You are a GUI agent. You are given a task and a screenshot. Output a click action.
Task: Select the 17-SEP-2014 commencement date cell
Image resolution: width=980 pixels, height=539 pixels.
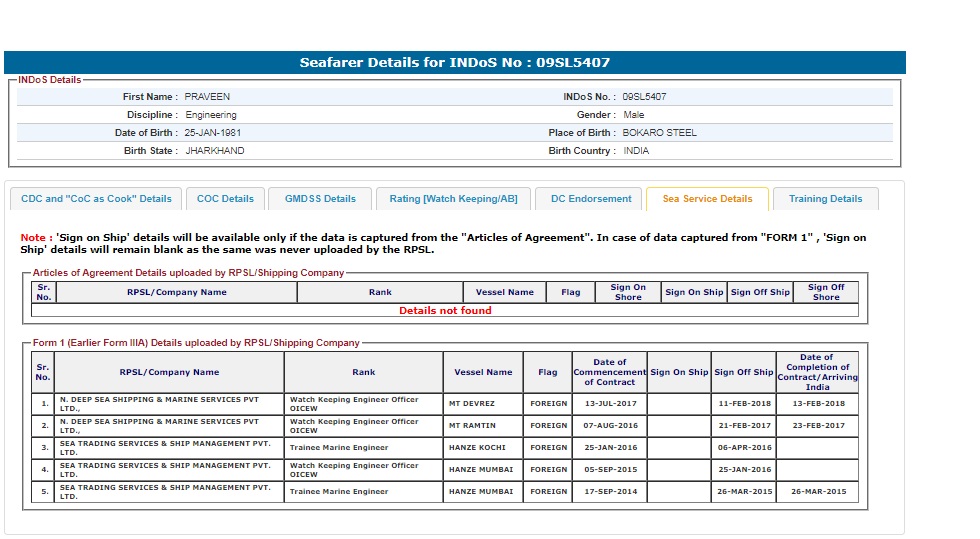pyautogui.click(x=609, y=492)
